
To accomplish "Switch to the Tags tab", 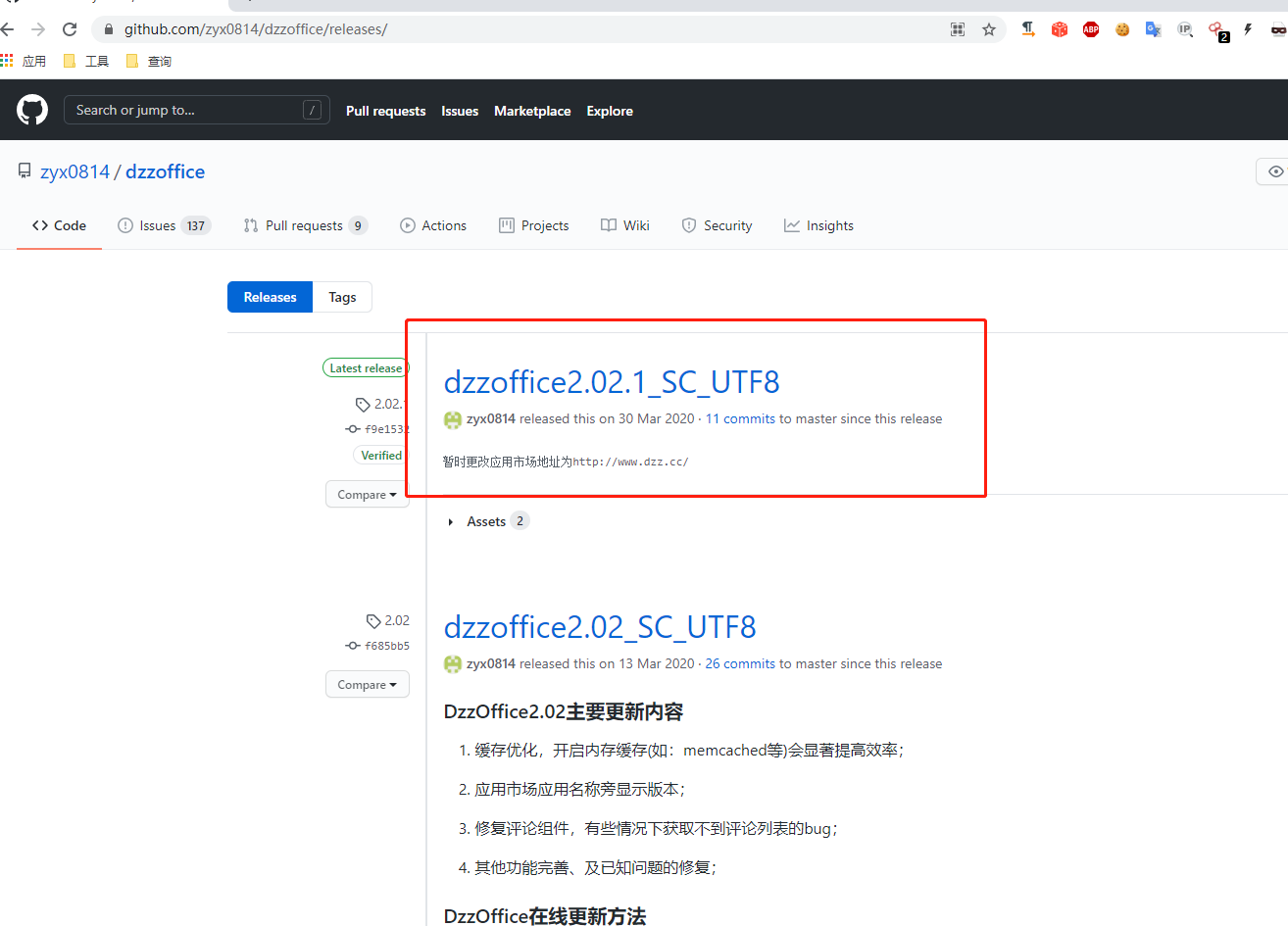I will coord(342,297).
